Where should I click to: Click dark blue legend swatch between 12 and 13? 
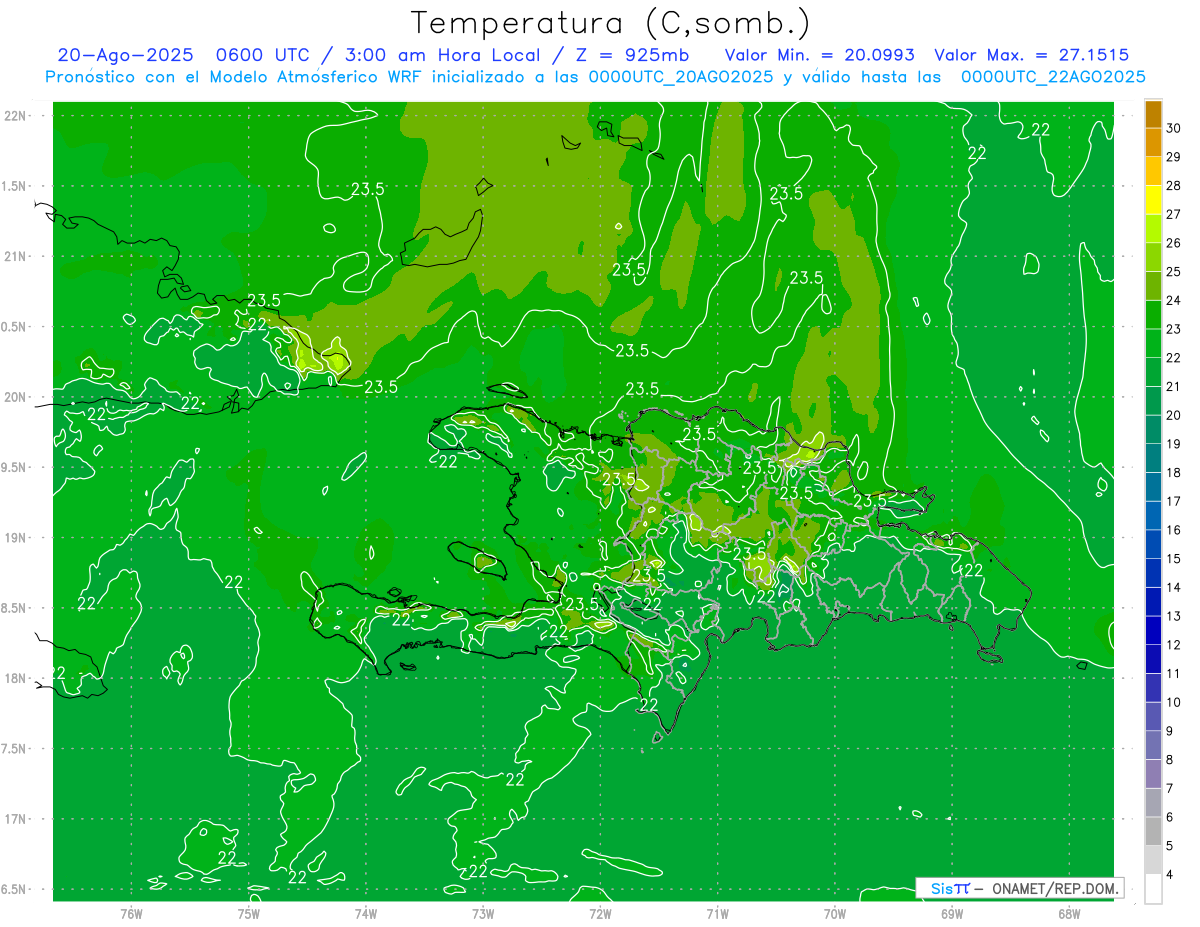click(x=1153, y=630)
